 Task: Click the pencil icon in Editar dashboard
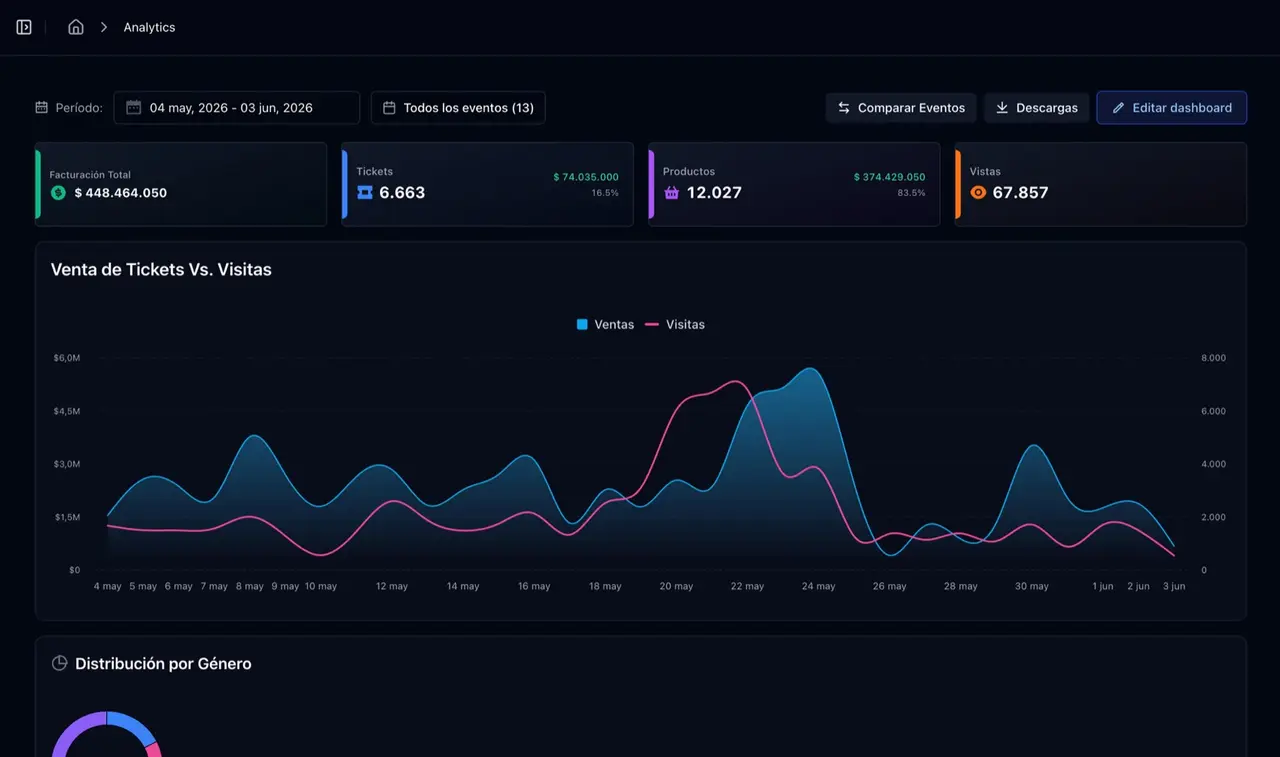(x=1118, y=108)
